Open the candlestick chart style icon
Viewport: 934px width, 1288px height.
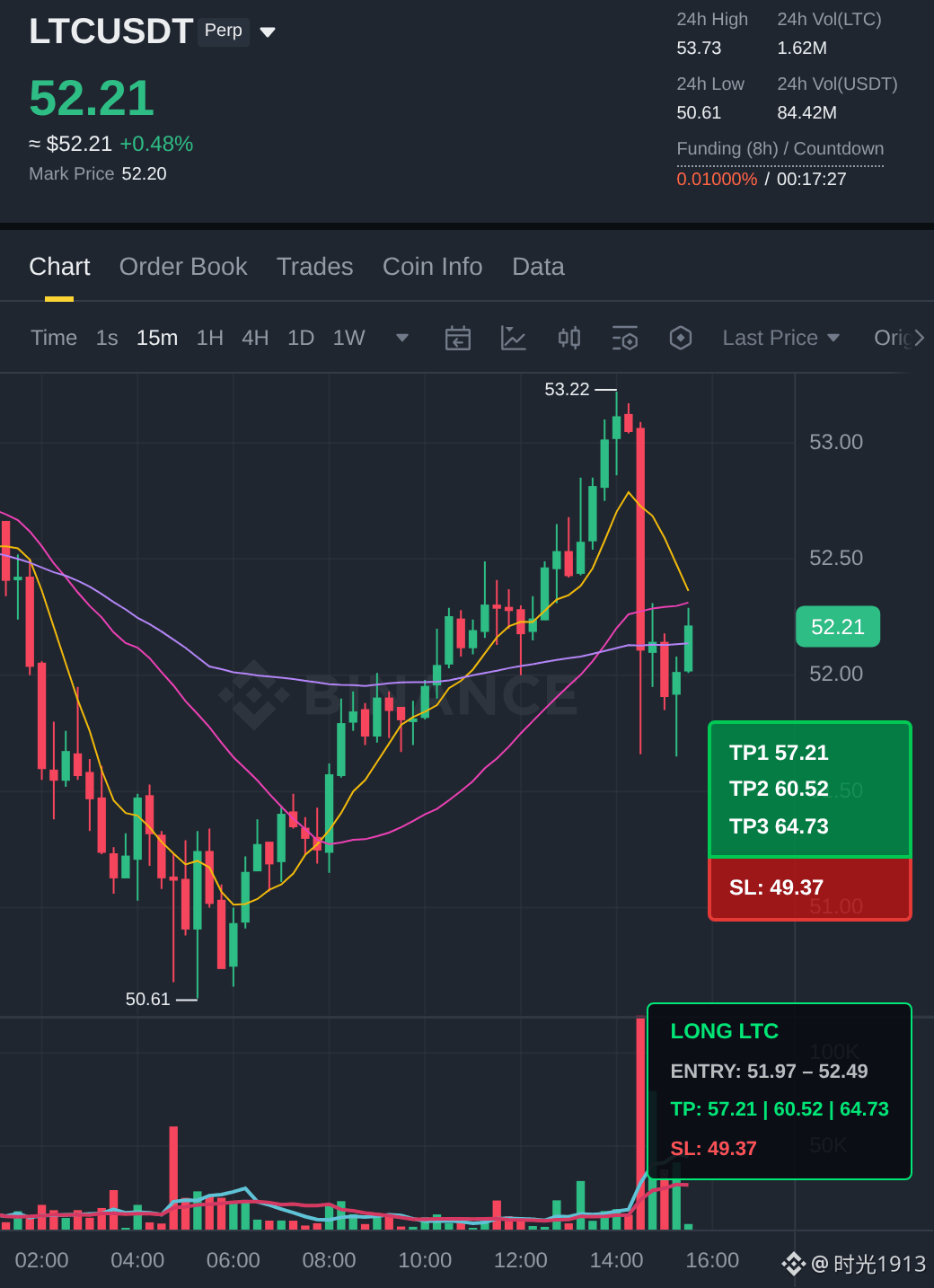tap(569, 338)
